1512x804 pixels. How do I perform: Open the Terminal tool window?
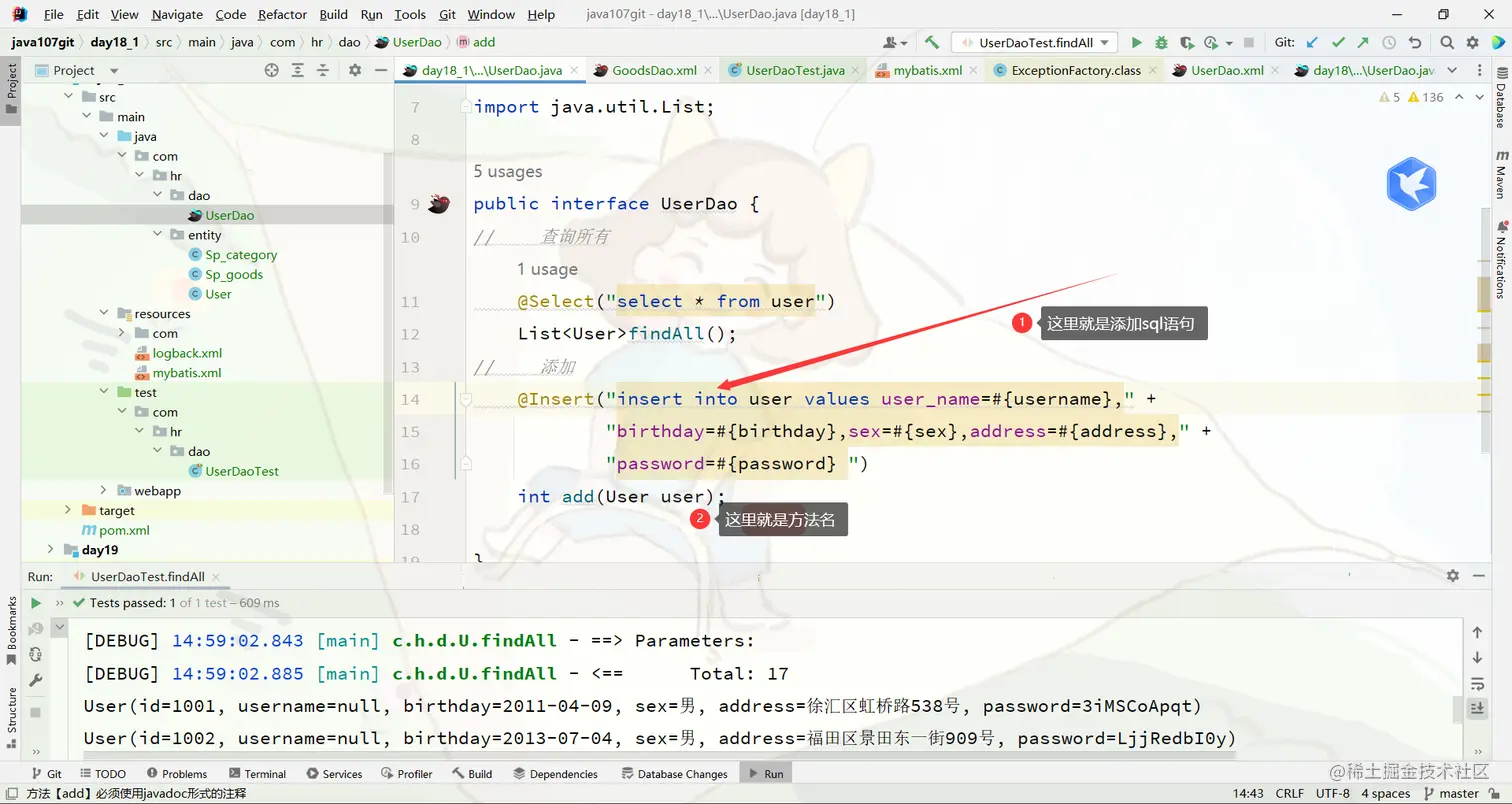point(257,774)
